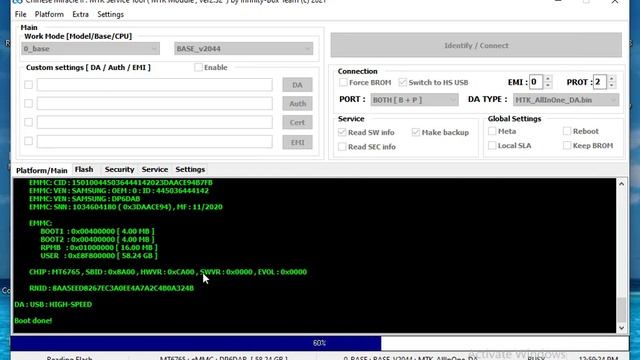The image size is (640, 360).
Task: Switch to the Security tab
Action: point(119,169)
